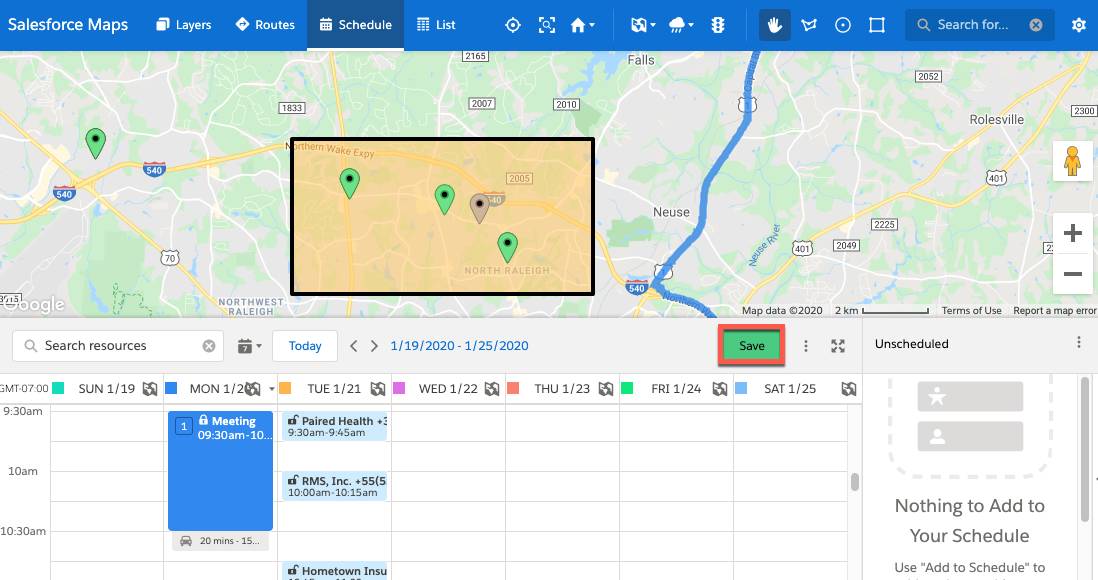The width and height of the screenshot is (1098, 580).
Task: Open the map style dropdown in toolbar
Action: coord(643,25)
